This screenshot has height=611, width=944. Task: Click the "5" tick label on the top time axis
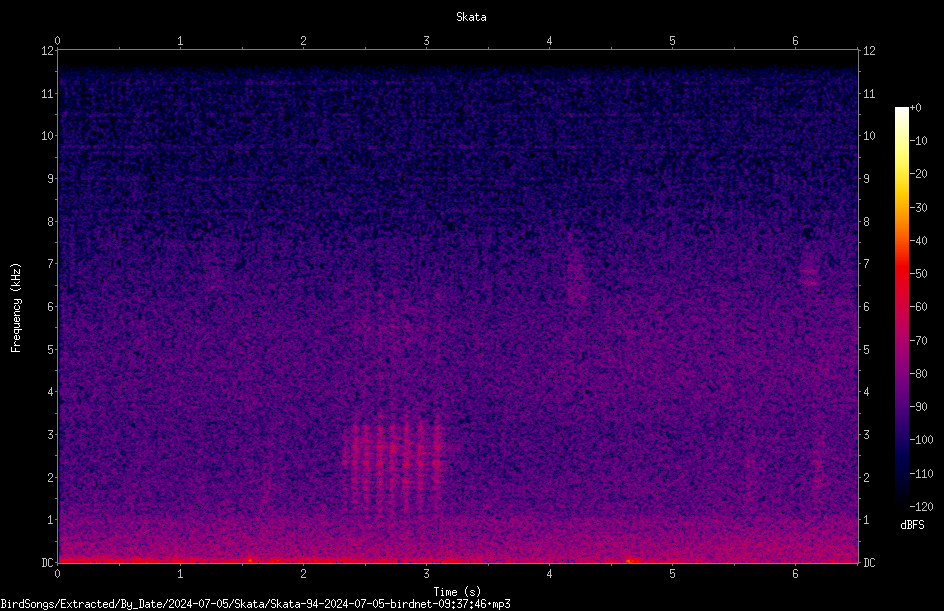(x=672, y=41)
